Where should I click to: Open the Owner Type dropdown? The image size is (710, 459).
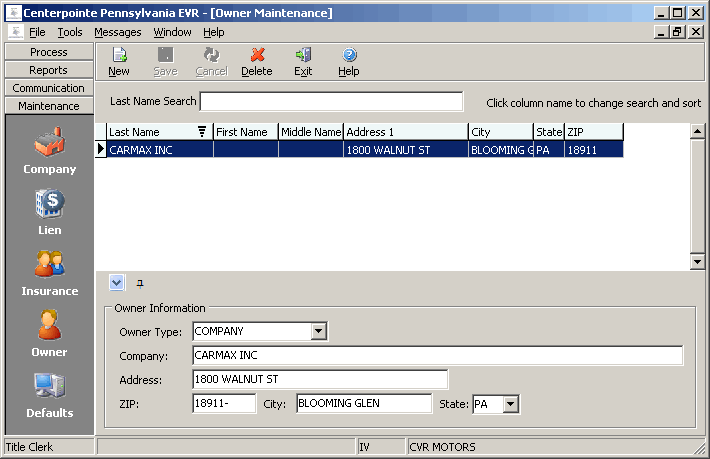pos(319,331)
